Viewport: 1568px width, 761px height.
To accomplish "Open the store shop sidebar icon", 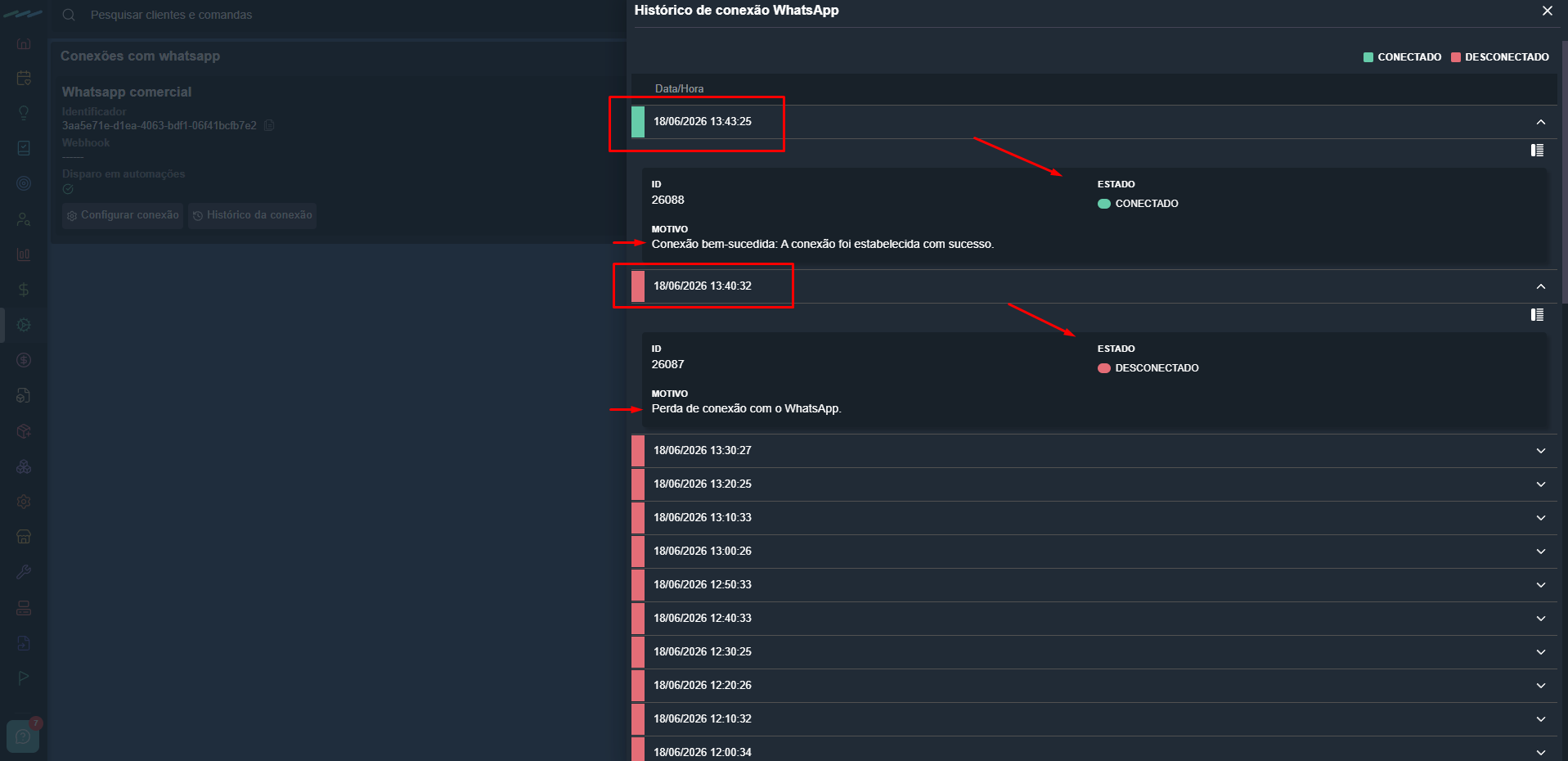I will tap(24, 537).
